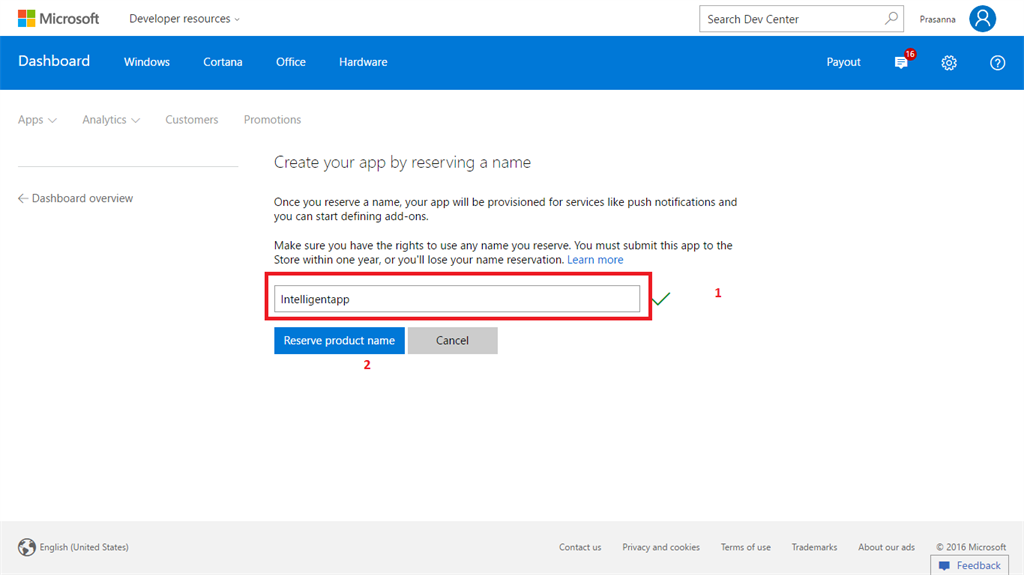The width and height of the screenshot is (1024, 575).
Task: Open the Contact us link
Action: coord(580,547)
